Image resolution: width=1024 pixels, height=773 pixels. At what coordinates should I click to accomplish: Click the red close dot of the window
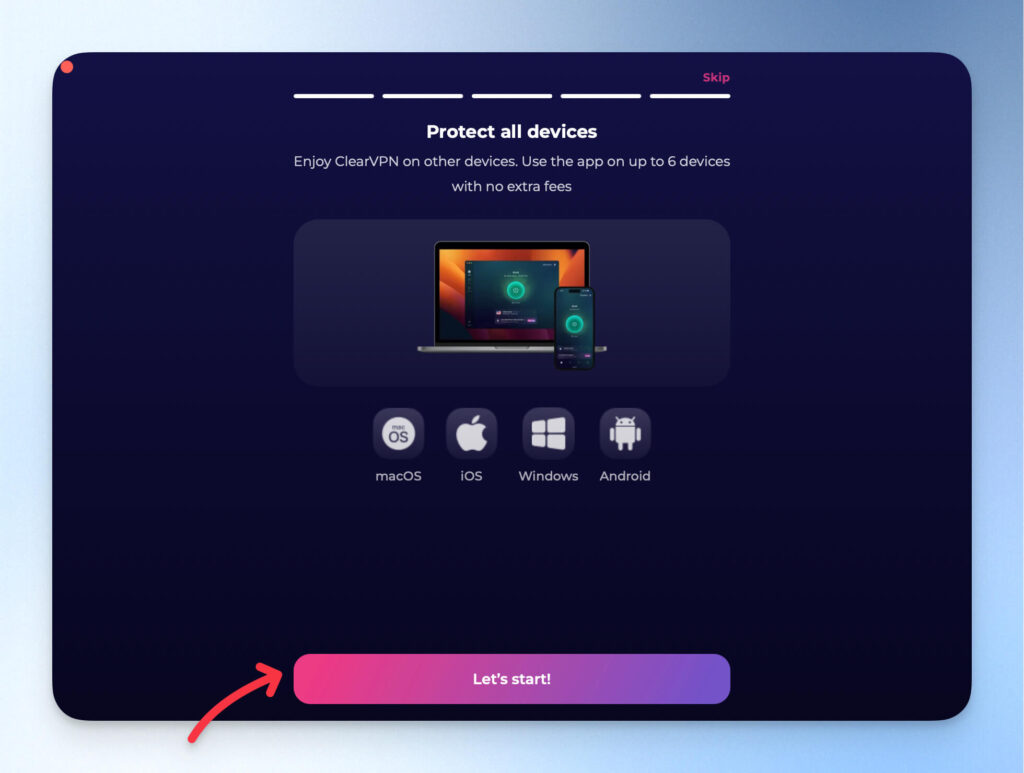click(67, 67)
